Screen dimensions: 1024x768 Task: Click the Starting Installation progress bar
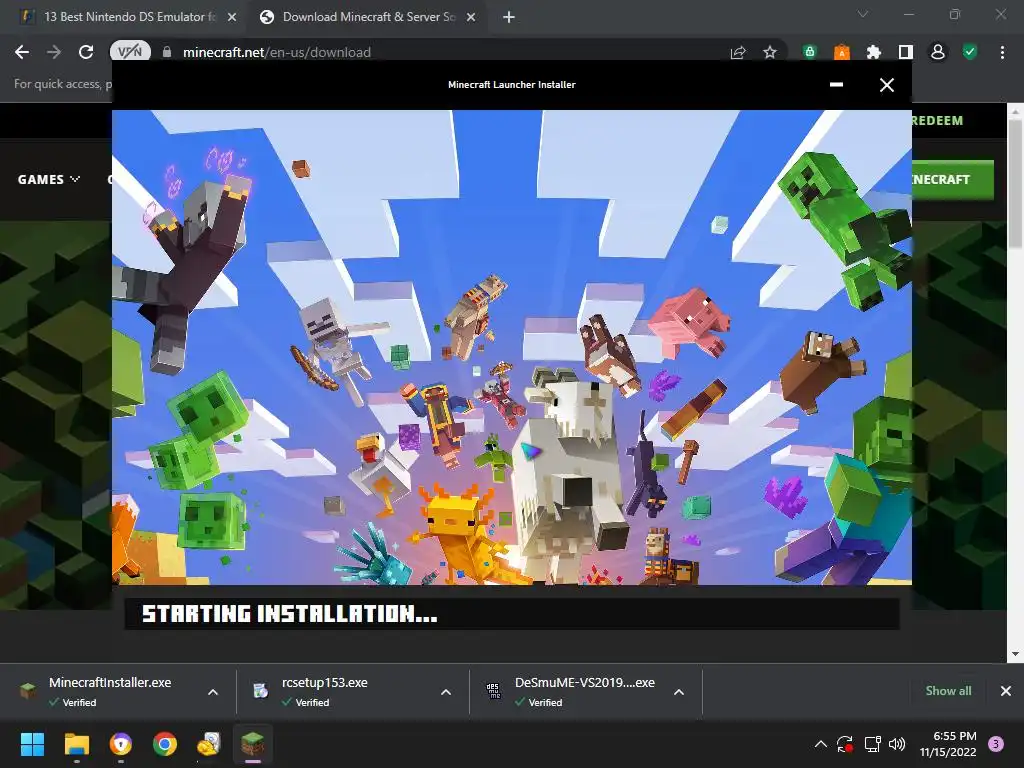[512, 614]
